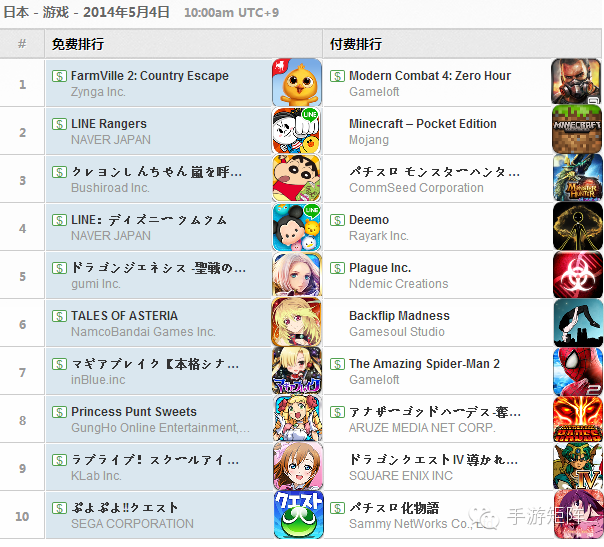Screen dimensions: 604x547
Task: Click the dollar badge next to Deemo
Action: (x=337, y=220)
